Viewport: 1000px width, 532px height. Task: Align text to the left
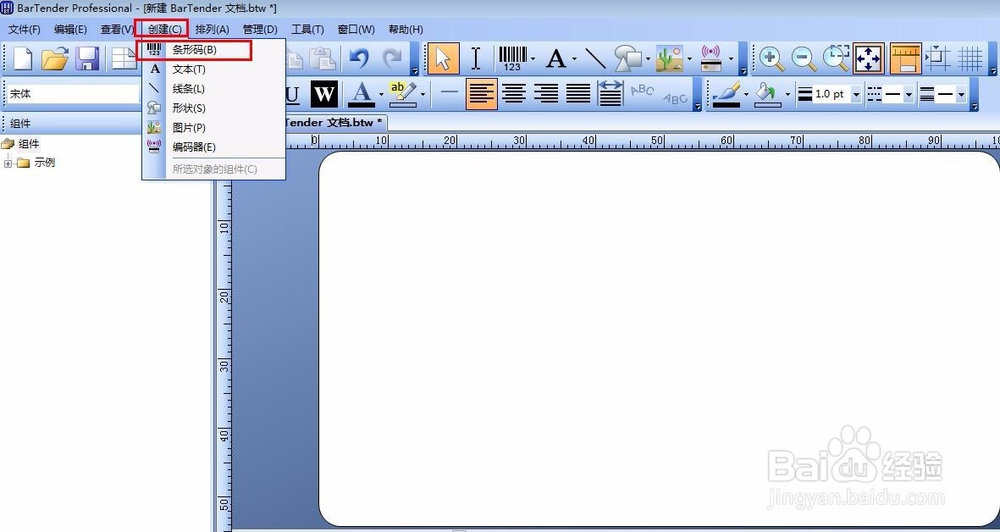(482, 94)
